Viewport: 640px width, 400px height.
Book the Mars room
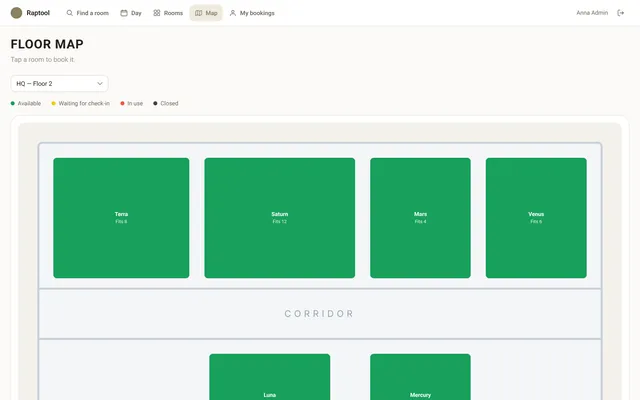[420, 218]
